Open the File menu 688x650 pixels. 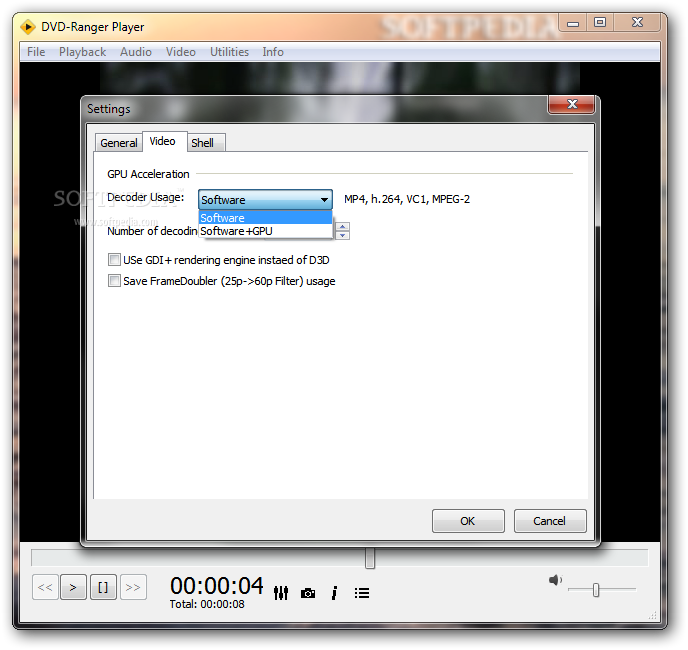click(36, 52)
